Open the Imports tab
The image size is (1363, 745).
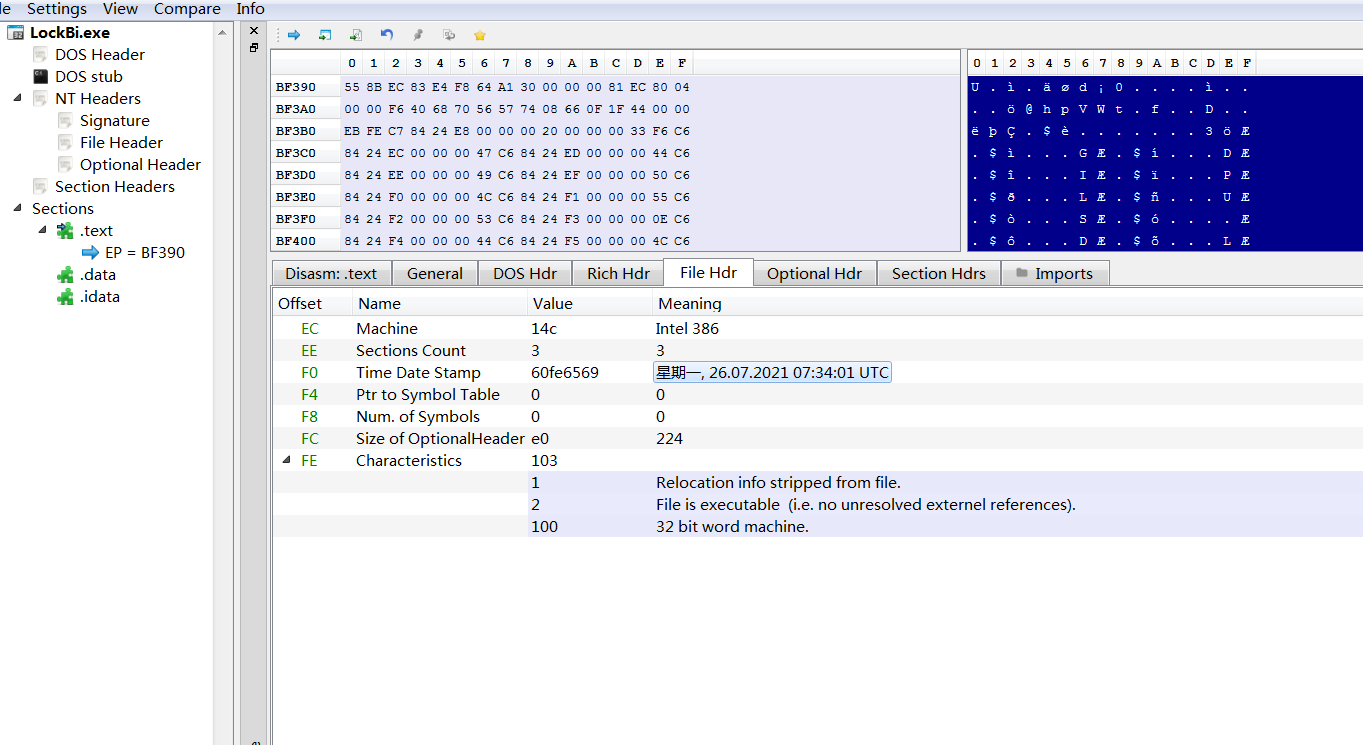coord(1054,273)
